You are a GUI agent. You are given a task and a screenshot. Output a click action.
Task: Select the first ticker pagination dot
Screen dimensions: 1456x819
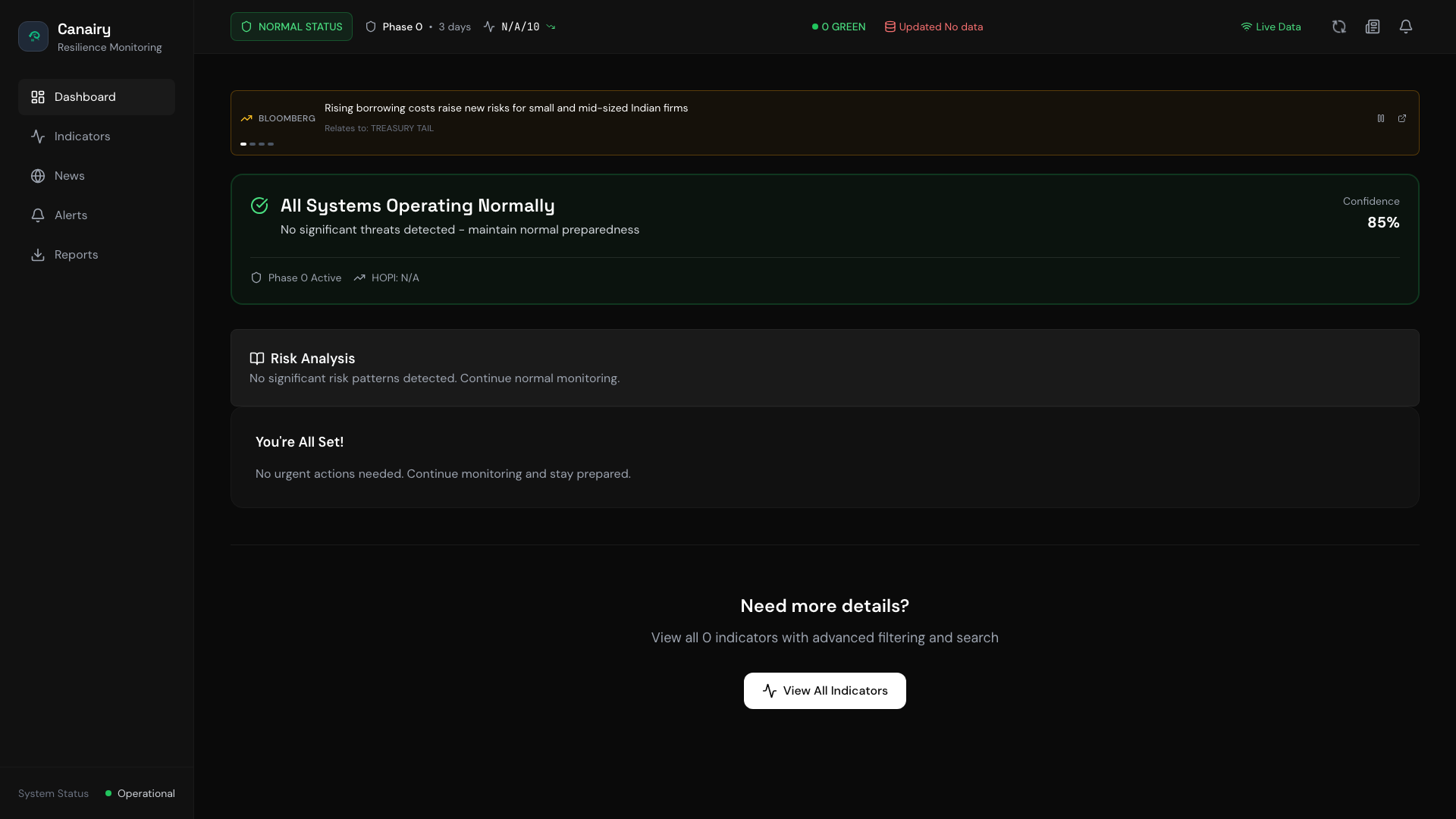click(243, 144)
